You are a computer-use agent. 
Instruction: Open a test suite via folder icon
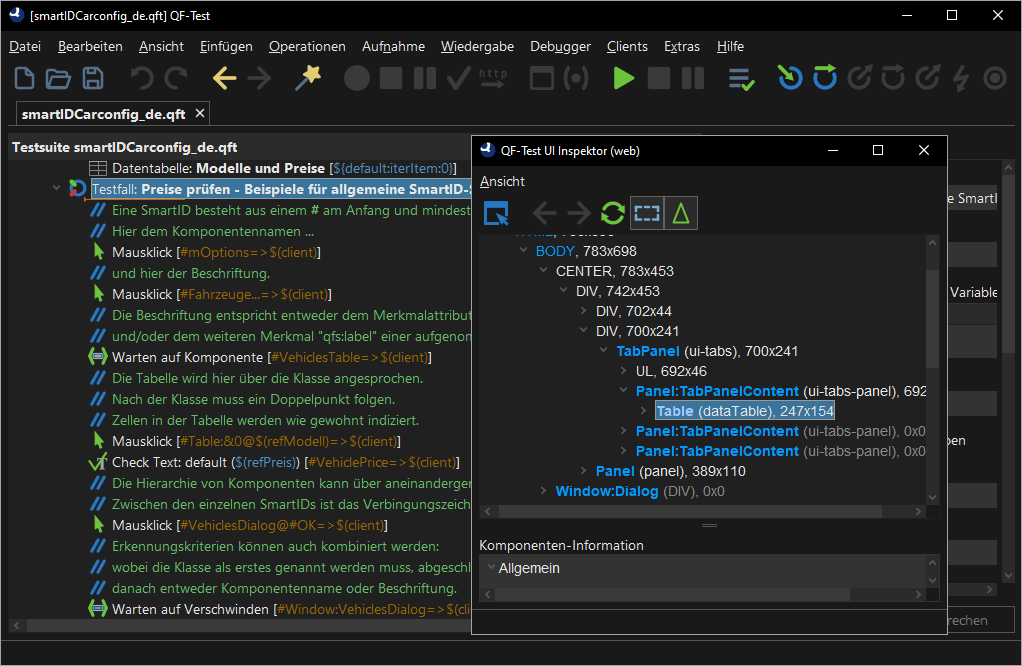point(58,78)
